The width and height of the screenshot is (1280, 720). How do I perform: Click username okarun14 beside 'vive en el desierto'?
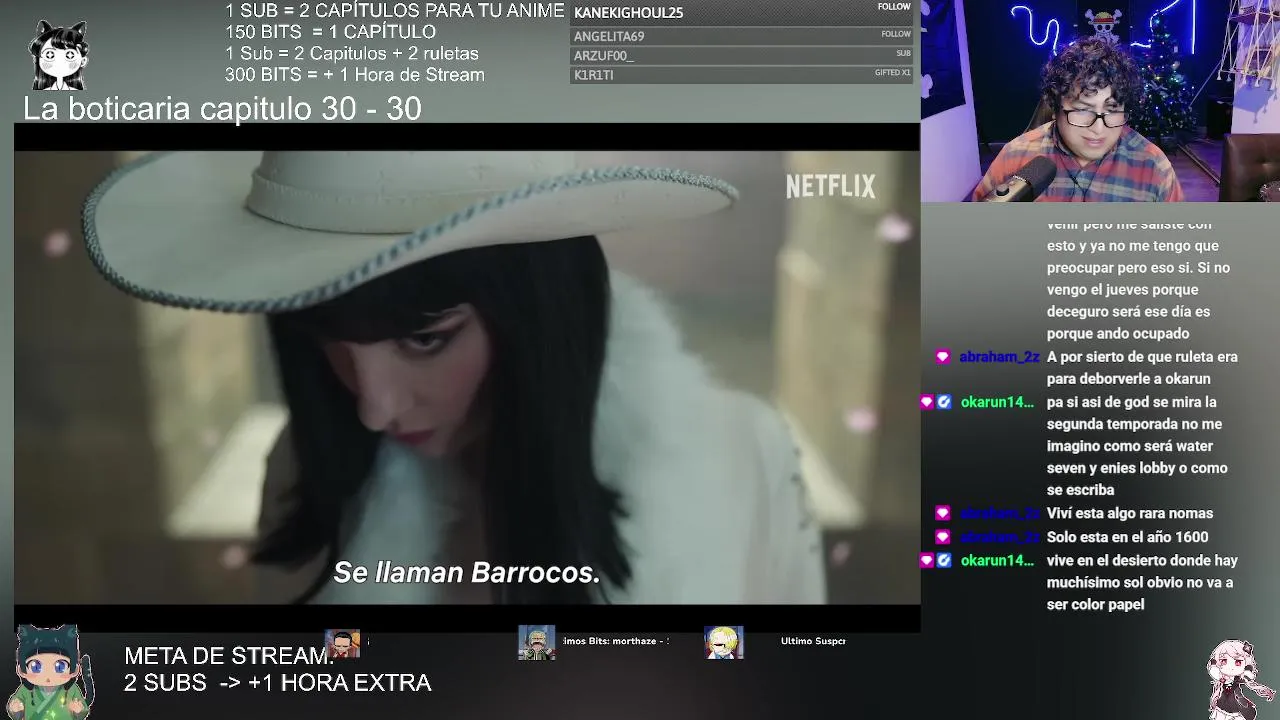coord(997,560)
